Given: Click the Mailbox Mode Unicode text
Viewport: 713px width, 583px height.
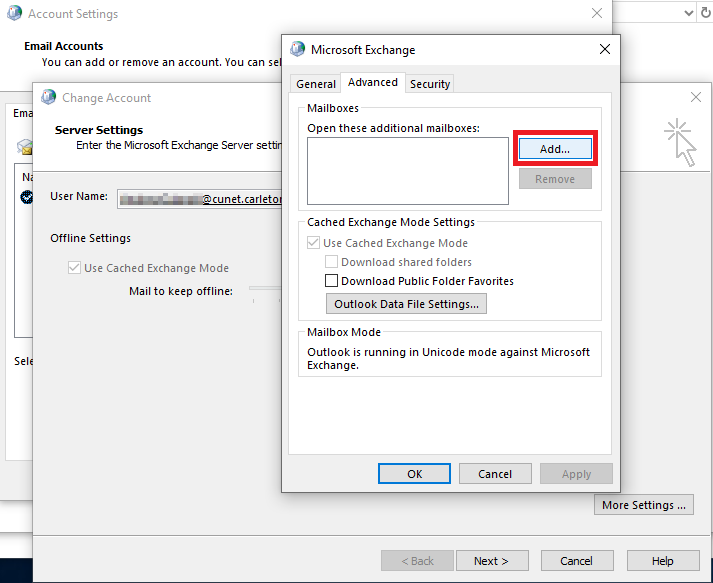Looking at the screenshot, I should 448,358.
